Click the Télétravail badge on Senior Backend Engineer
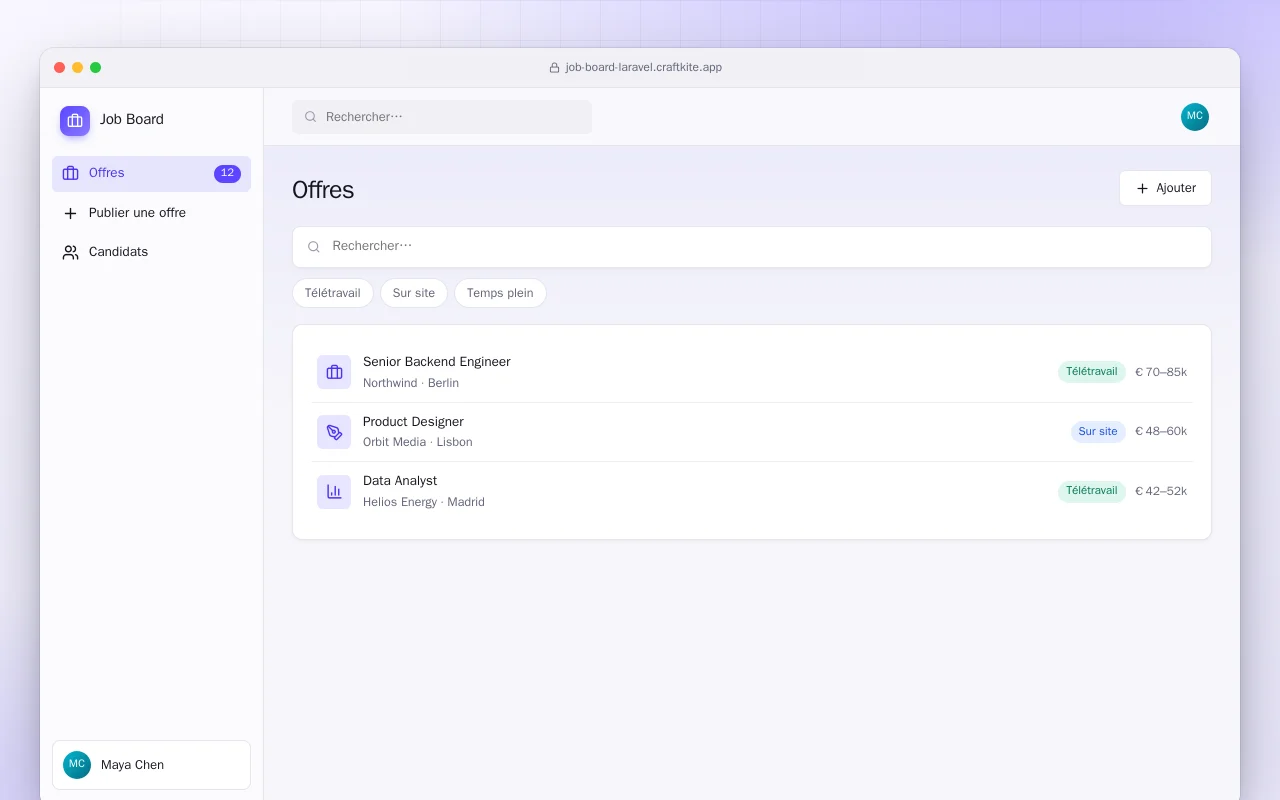The image size is (1280, 800). click(1092, 372)
